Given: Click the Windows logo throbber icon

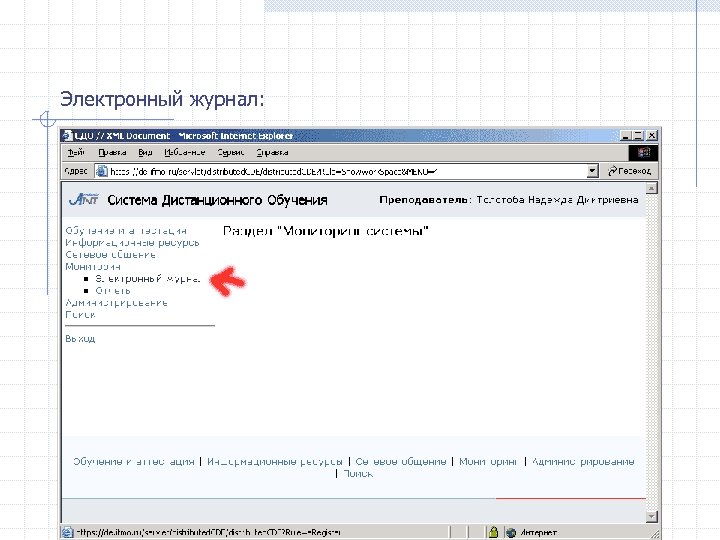Looking at the screenshot, I should 643,152.
